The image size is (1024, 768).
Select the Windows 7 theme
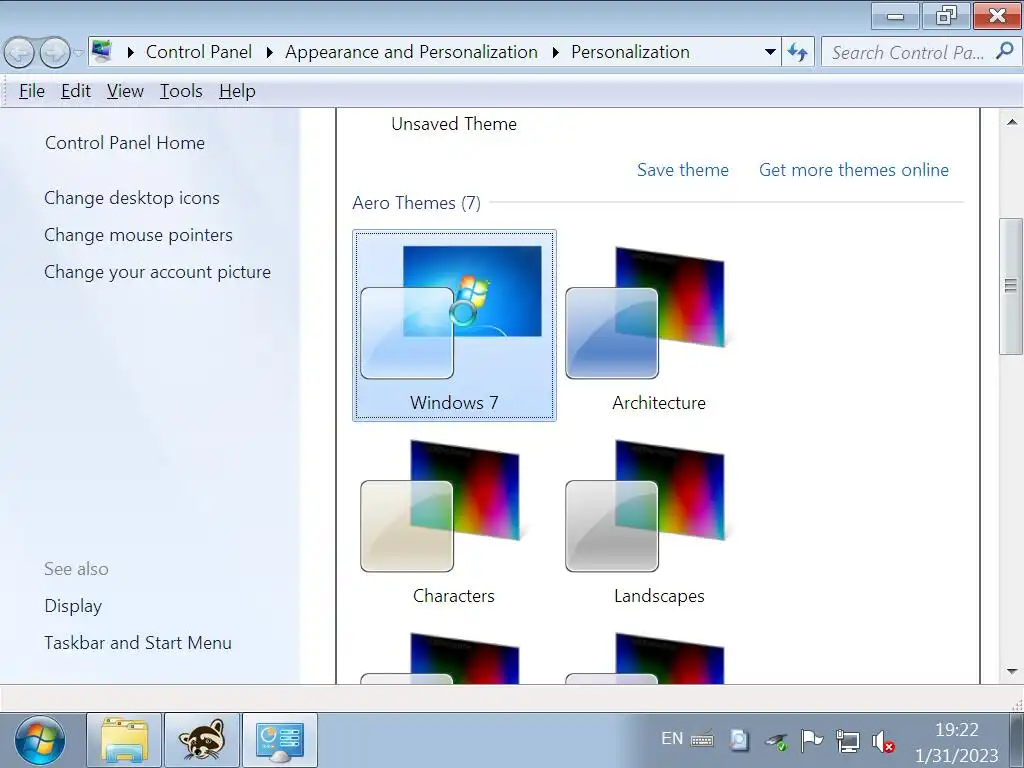(455, 325)
